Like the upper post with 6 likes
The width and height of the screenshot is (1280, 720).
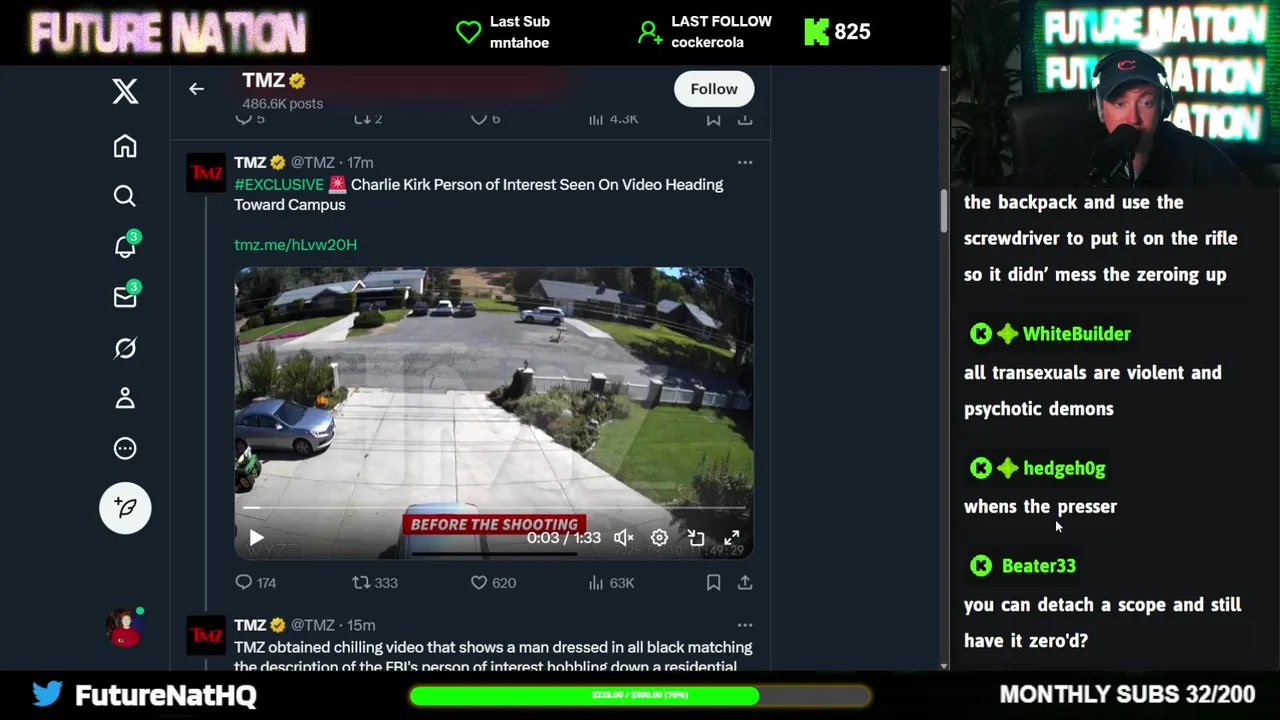click(x=485, y=119)
